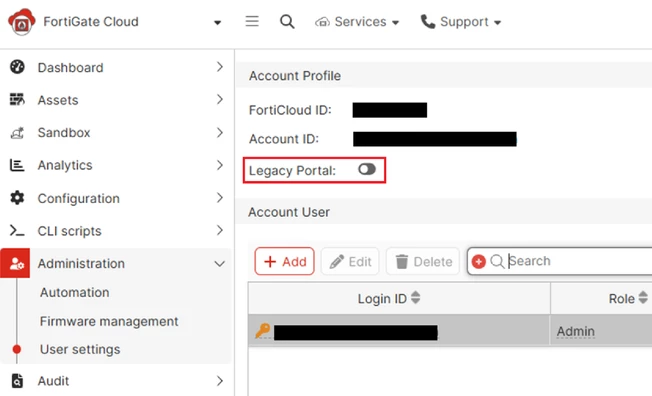Click the Sandbox icon in sidebar
Image resolution: width=652 pixels, height=396 pixels.
click(x=17, y=133)
